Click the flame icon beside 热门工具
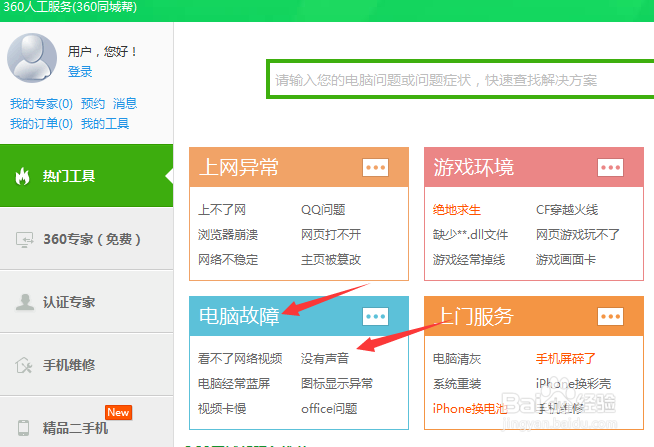 click(x=23, y=176)
